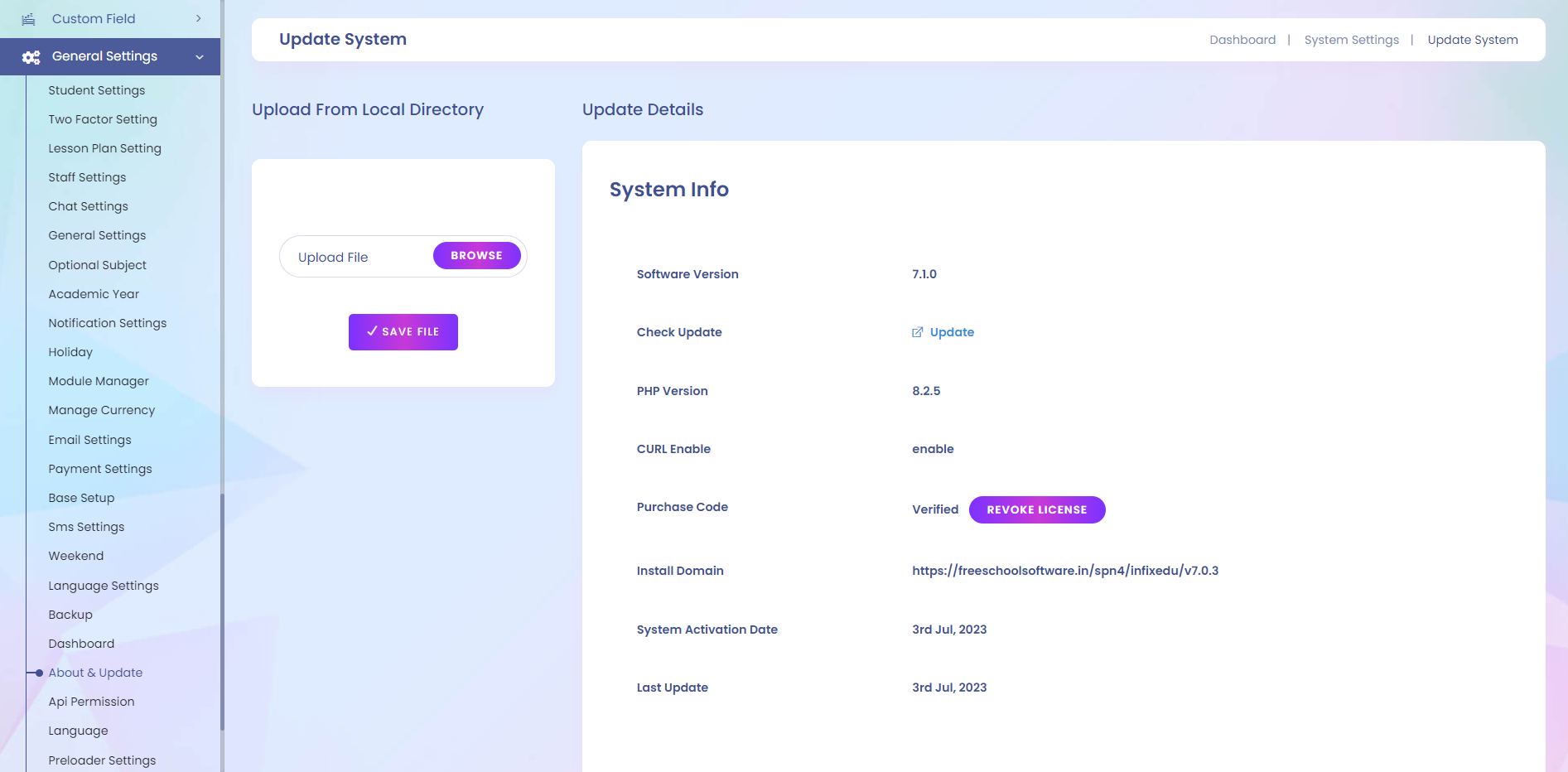The image size is (1568, 772).
Task: Click the Update link to check updates
Action: pyautogui.click(x=951, y=332)
